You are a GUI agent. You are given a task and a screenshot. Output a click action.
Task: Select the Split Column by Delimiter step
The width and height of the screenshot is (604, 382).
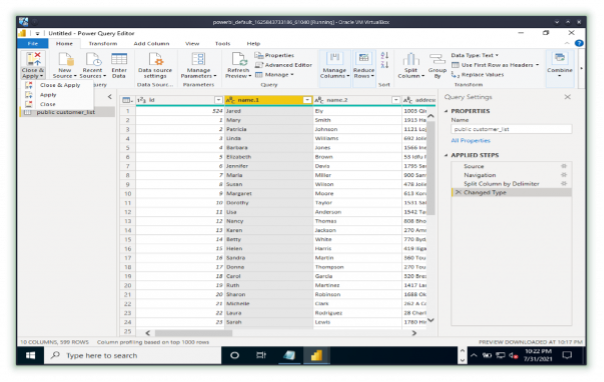click(512, 184)
